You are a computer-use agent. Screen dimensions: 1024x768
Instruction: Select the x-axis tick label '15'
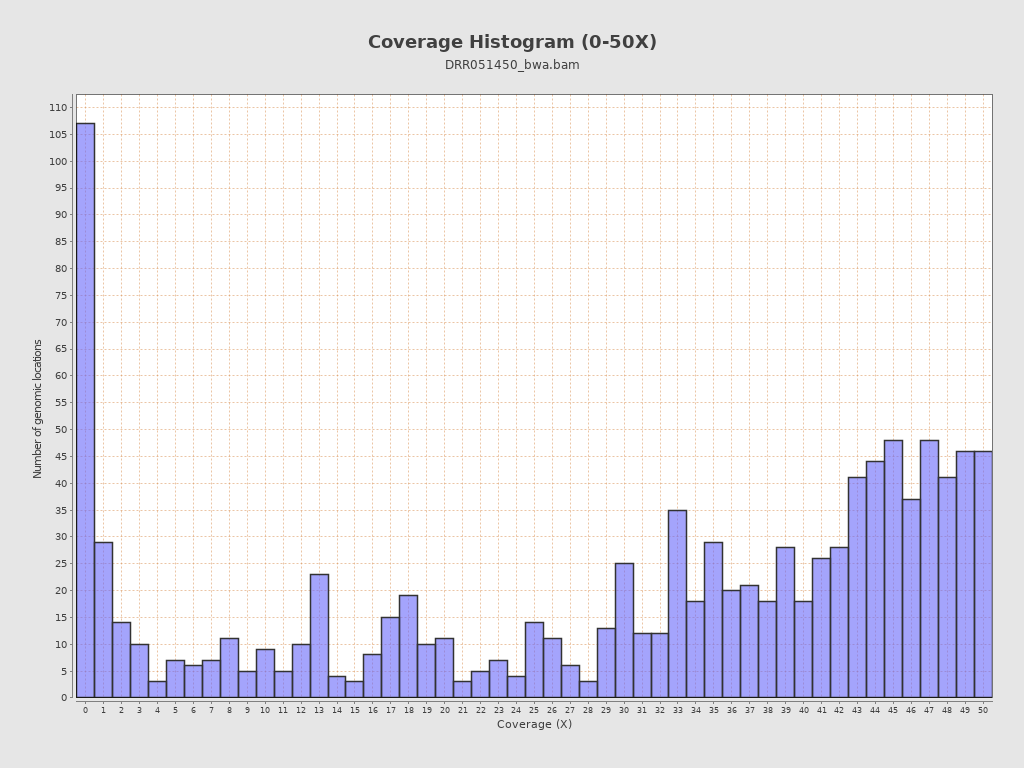point(355,711)
